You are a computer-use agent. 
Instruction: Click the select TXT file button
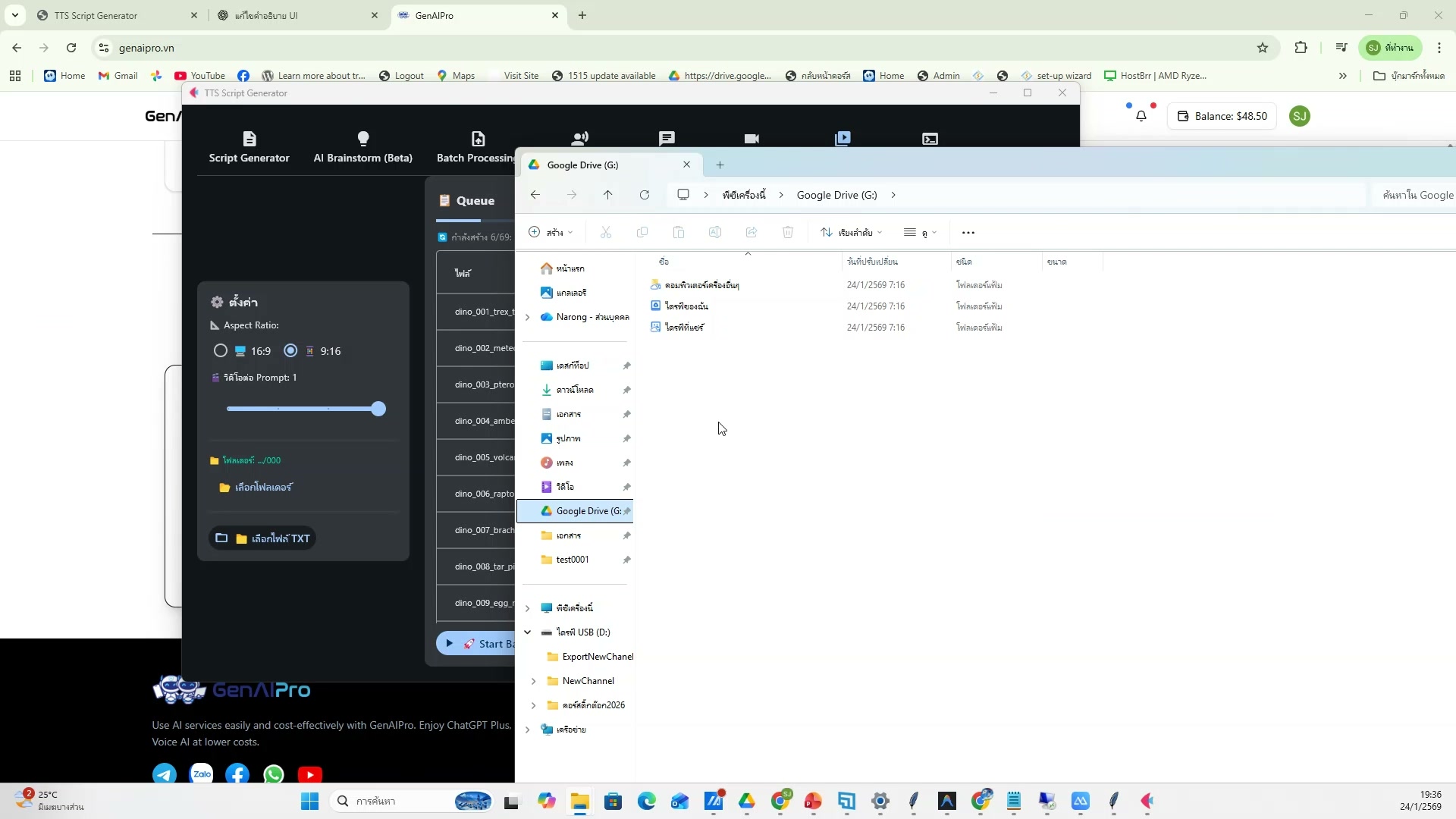[x=262, y=538]
